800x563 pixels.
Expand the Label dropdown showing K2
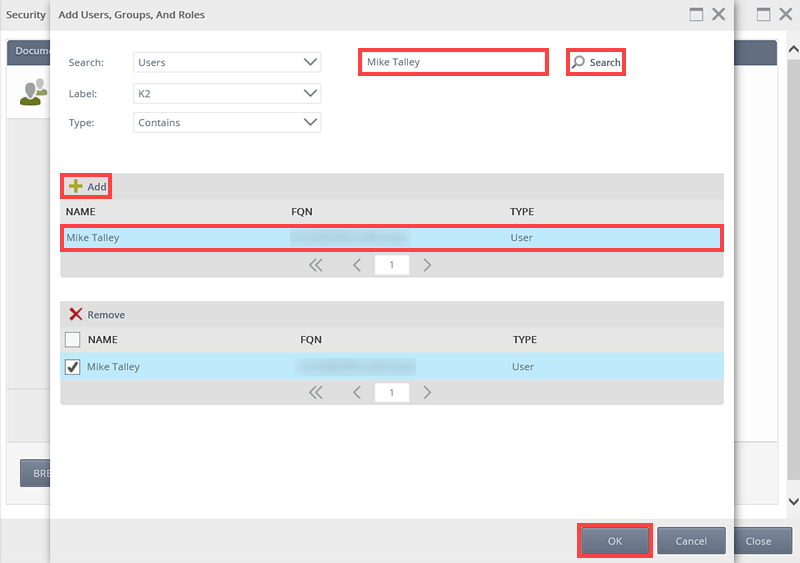(227, 93)
